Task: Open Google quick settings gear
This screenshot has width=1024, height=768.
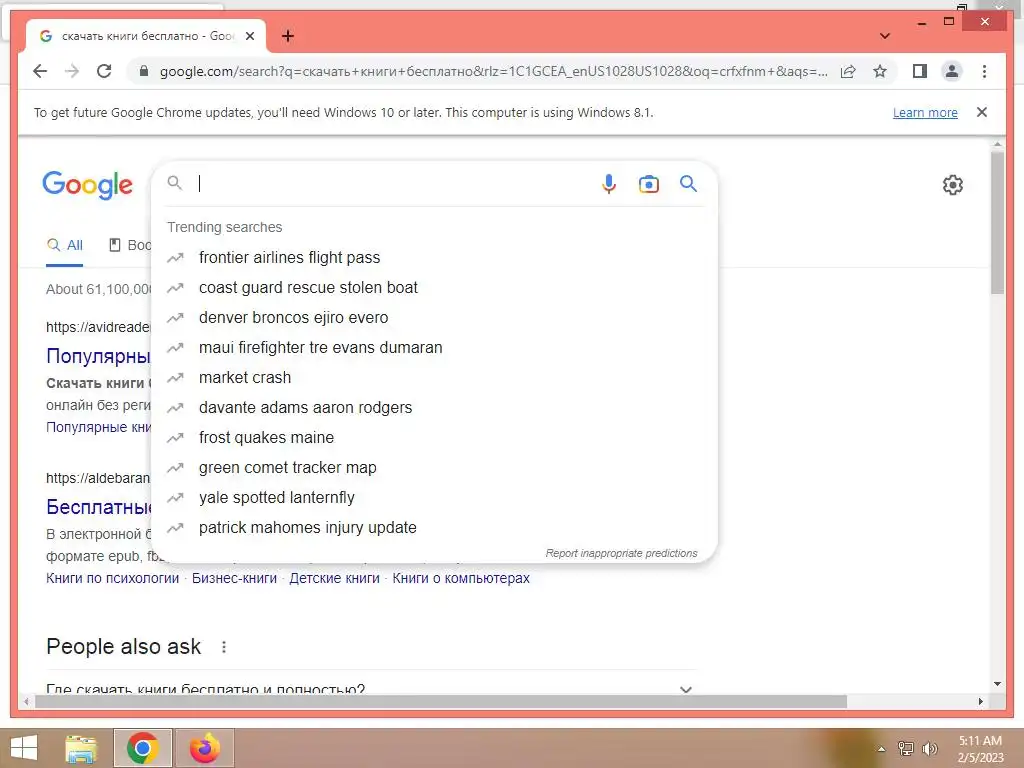Action: pyautogui.click(x=953, y=185)
